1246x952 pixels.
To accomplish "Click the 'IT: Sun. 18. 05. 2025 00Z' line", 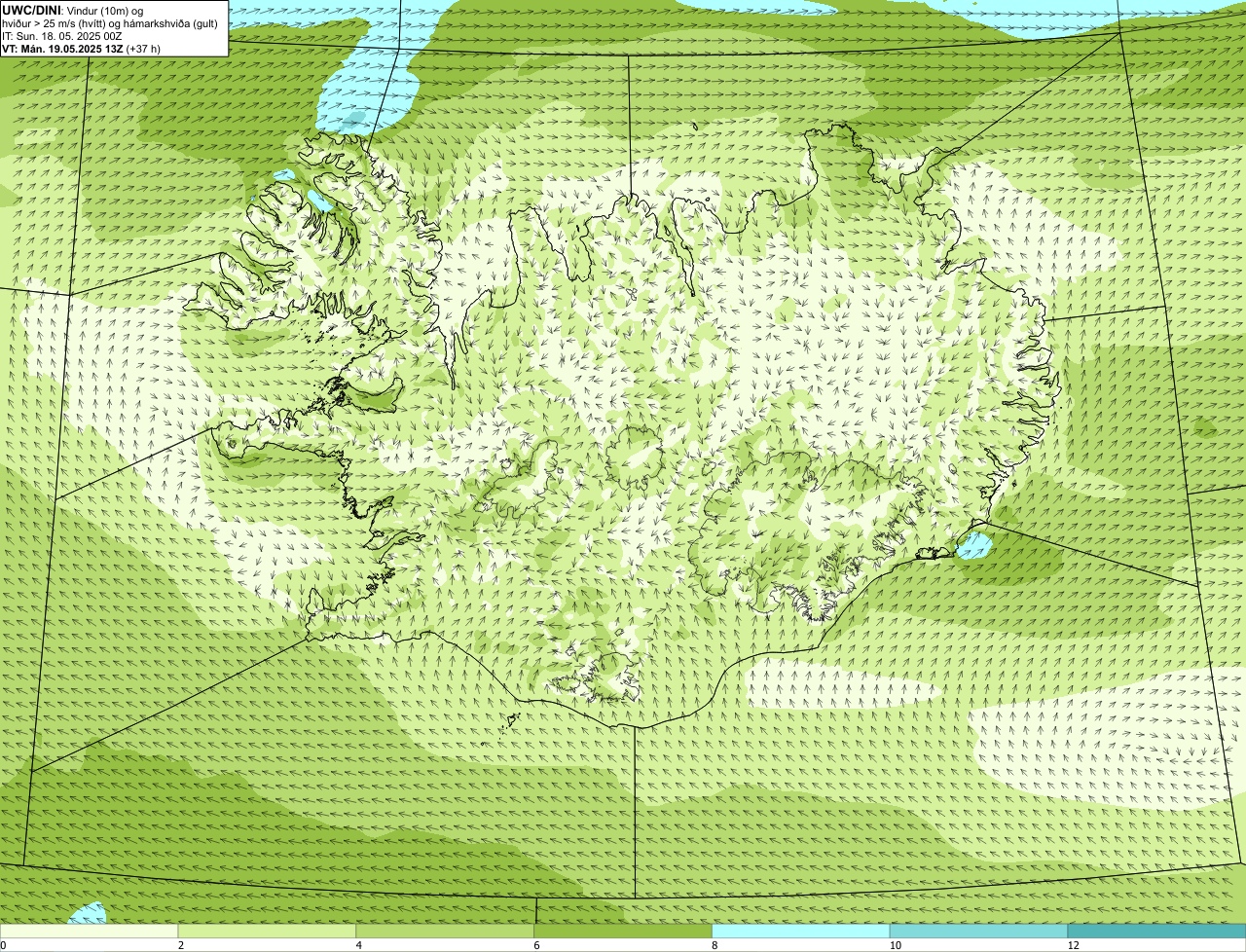I will click(x=62, y=36).
